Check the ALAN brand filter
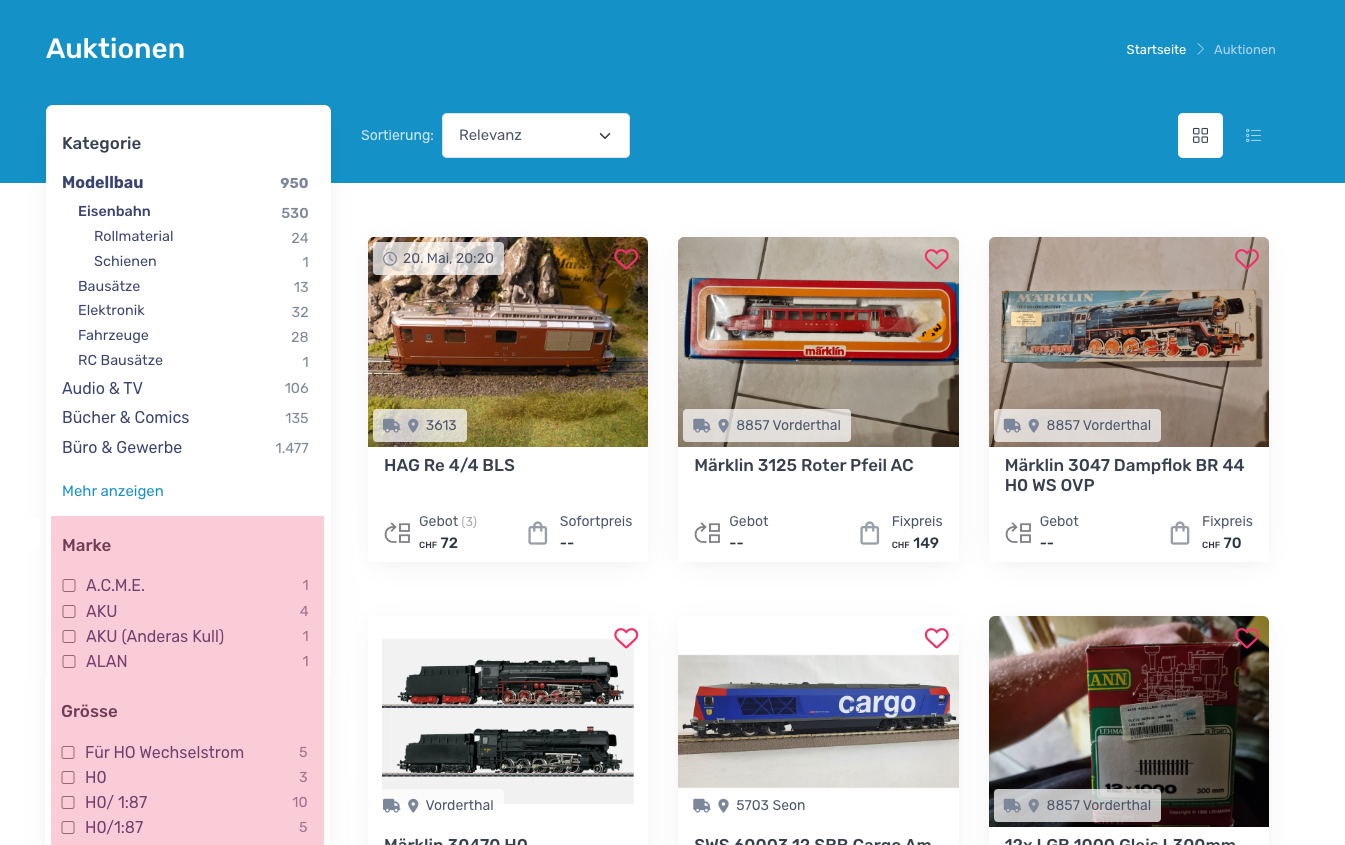Image resolution: width=1345 pixels, height=845 pixels. pos(69,661)
